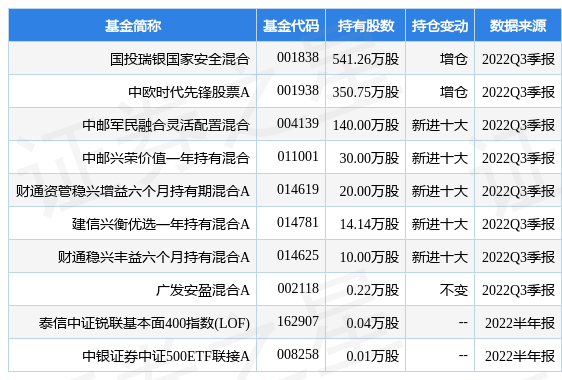The width and height of the screenshot is (562, 380).
Task: Click the 数据来源 column header
Action: (518, 26)
